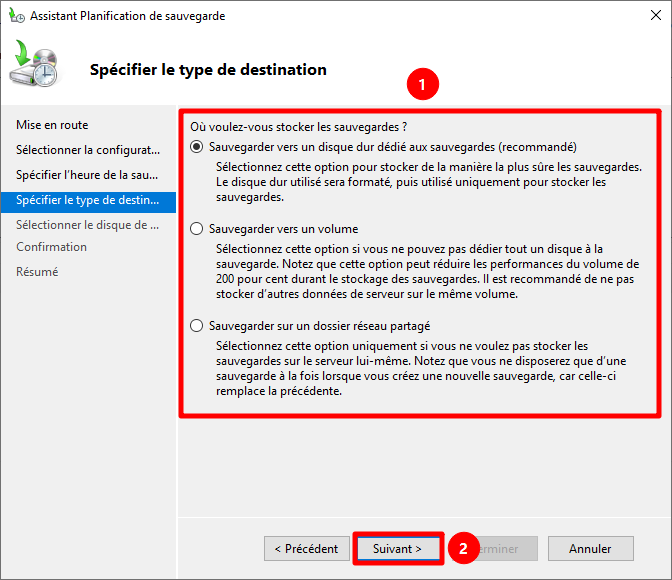
Task: Go to the 'Mise en route' step
Action: click(x=52, y=125)
